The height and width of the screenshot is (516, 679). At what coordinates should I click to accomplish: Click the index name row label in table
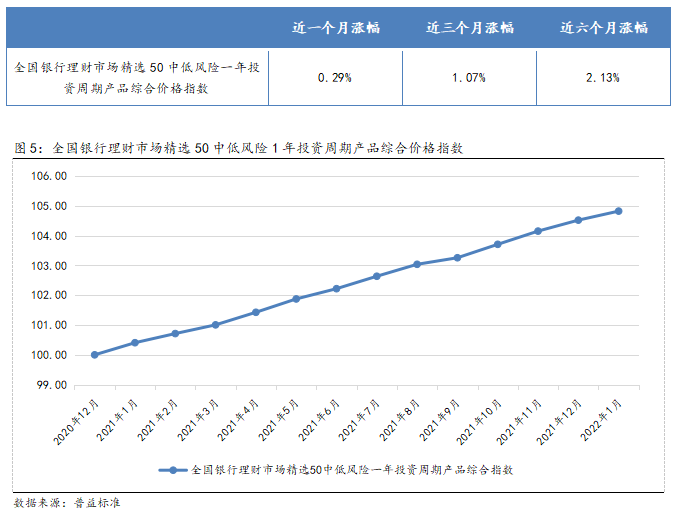138,78
